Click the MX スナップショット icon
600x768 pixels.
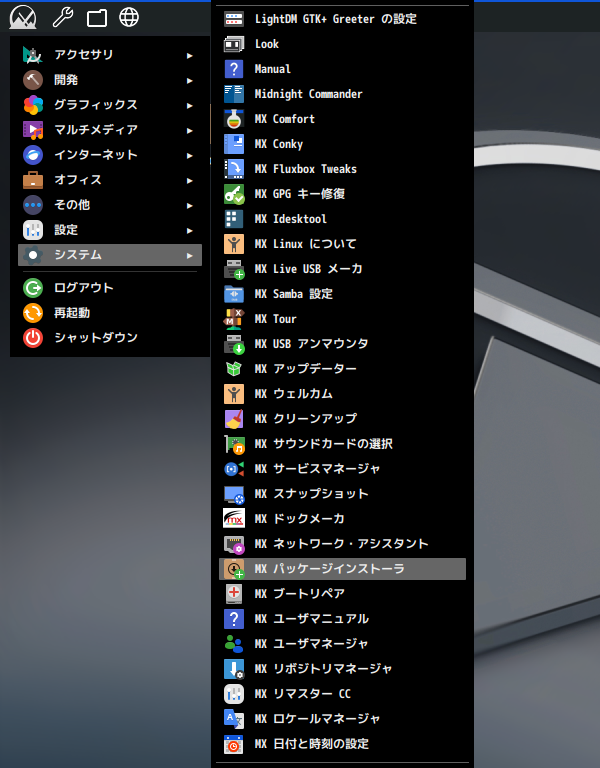tap(234, 494)
